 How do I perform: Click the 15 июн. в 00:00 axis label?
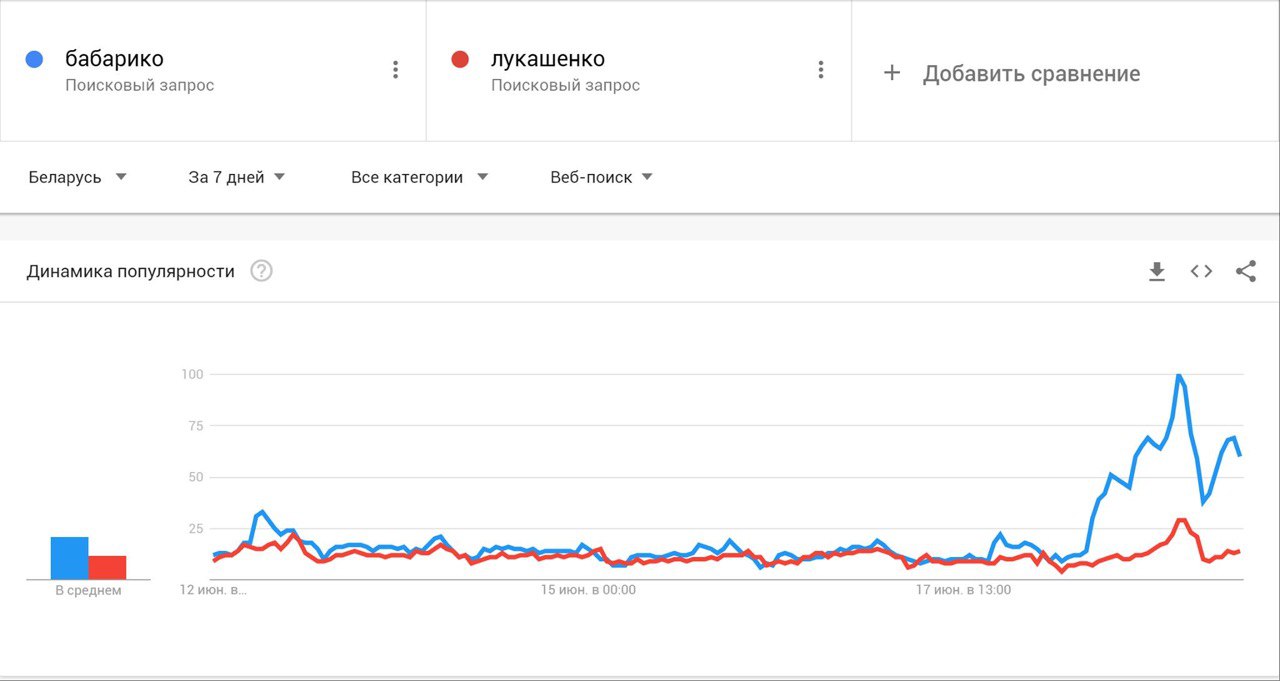pos(588,590)
